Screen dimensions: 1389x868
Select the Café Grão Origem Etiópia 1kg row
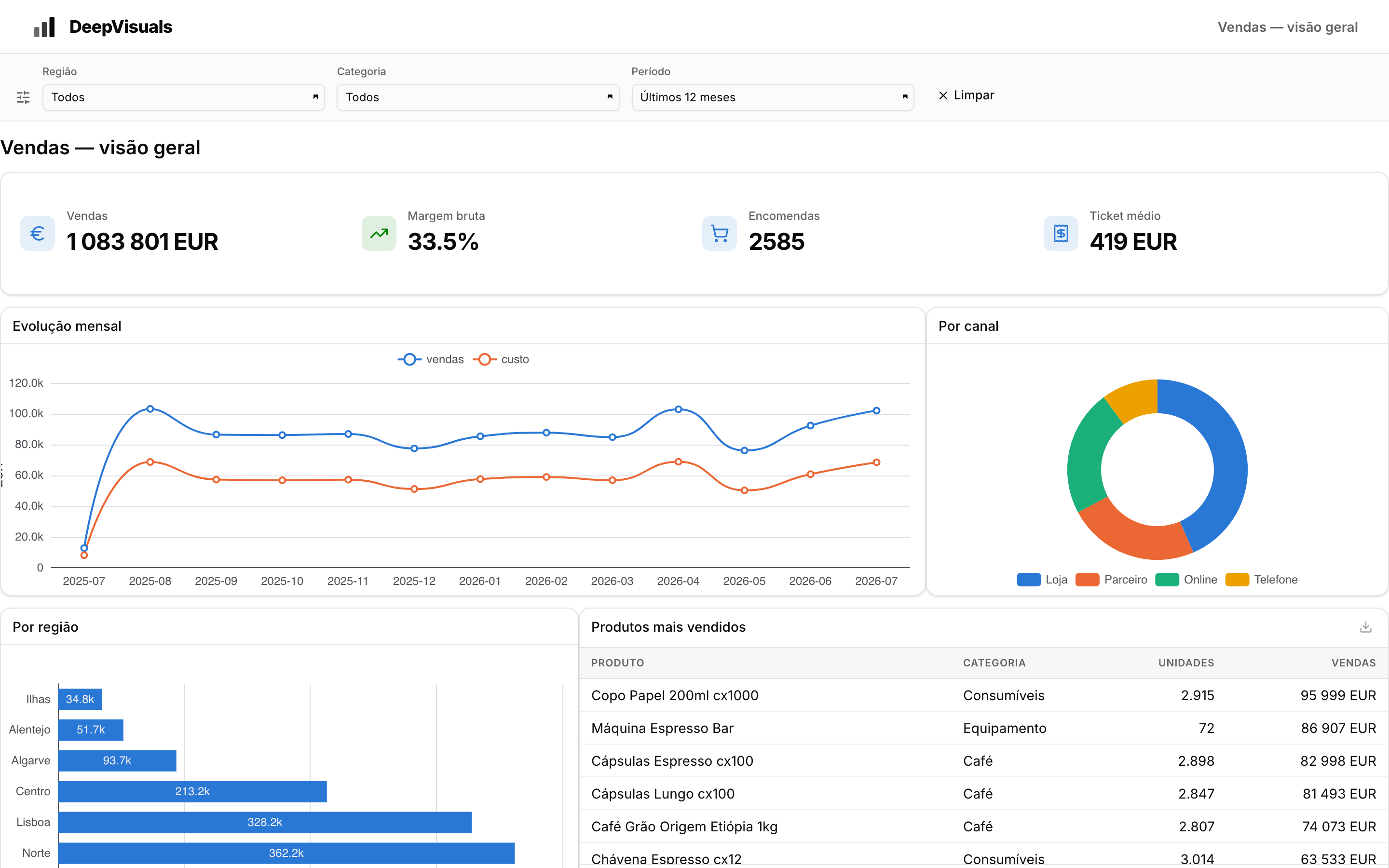click(x=984, y=826)
